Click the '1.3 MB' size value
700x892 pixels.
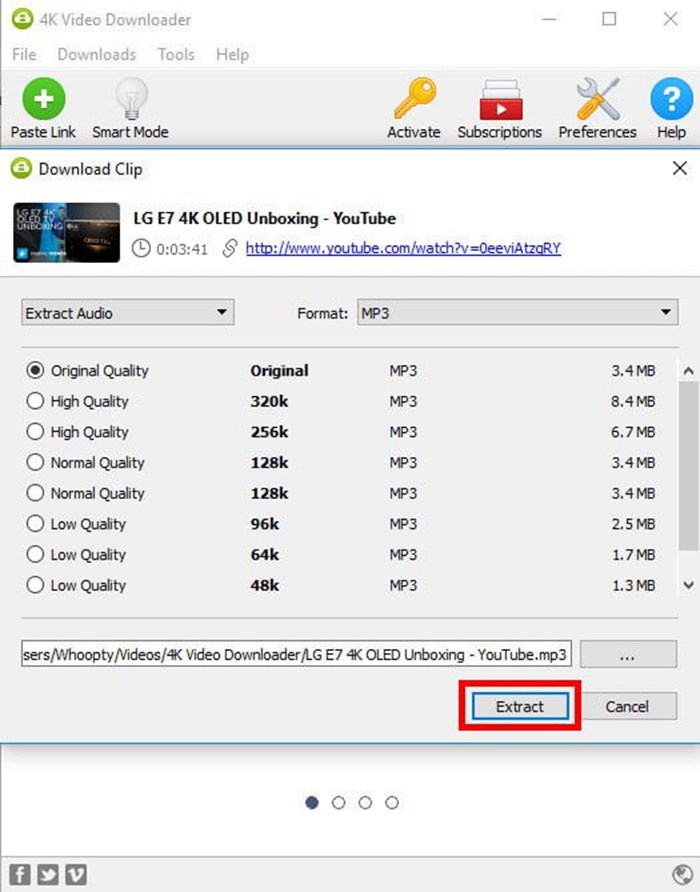633,585
